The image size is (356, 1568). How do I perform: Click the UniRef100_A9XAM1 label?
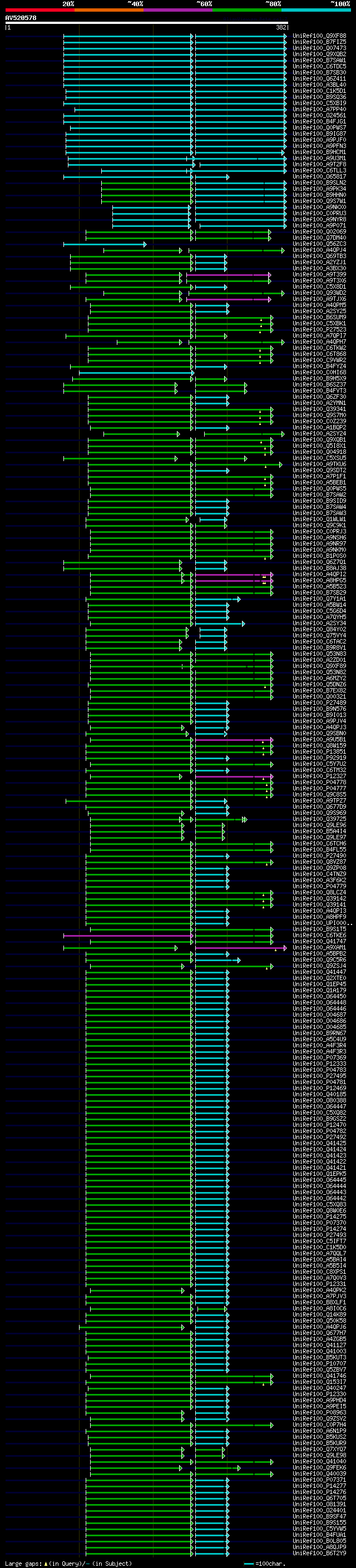(x=319, y=948)
